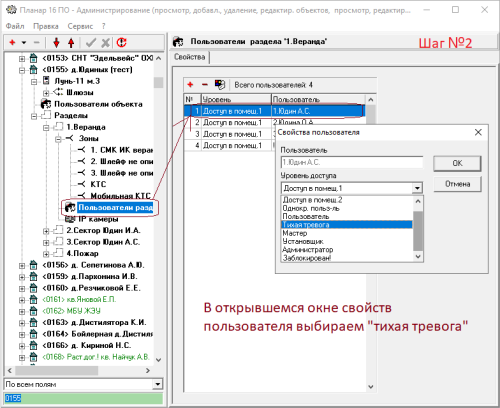The height and width of the screenshot is (408, 500).
Task: Open the Правка menu
Action: 46,26
